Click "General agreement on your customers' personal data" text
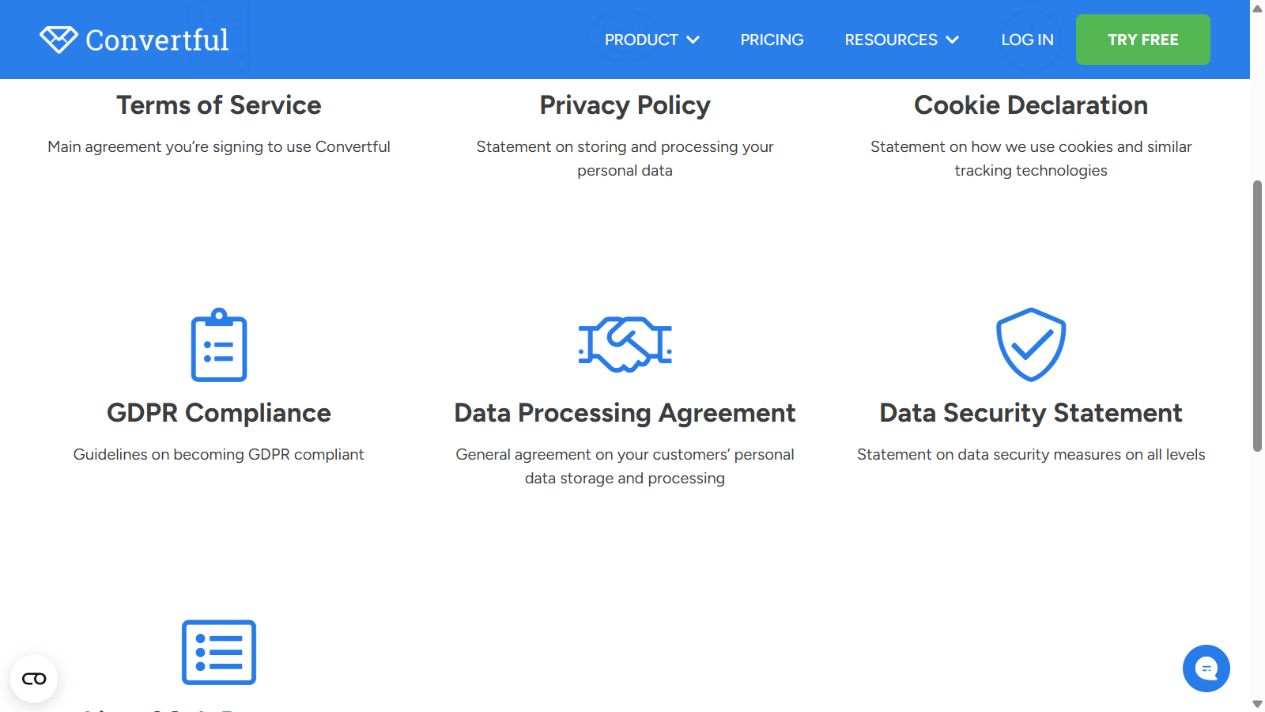Screen dimensions: 1265x712 625,467
